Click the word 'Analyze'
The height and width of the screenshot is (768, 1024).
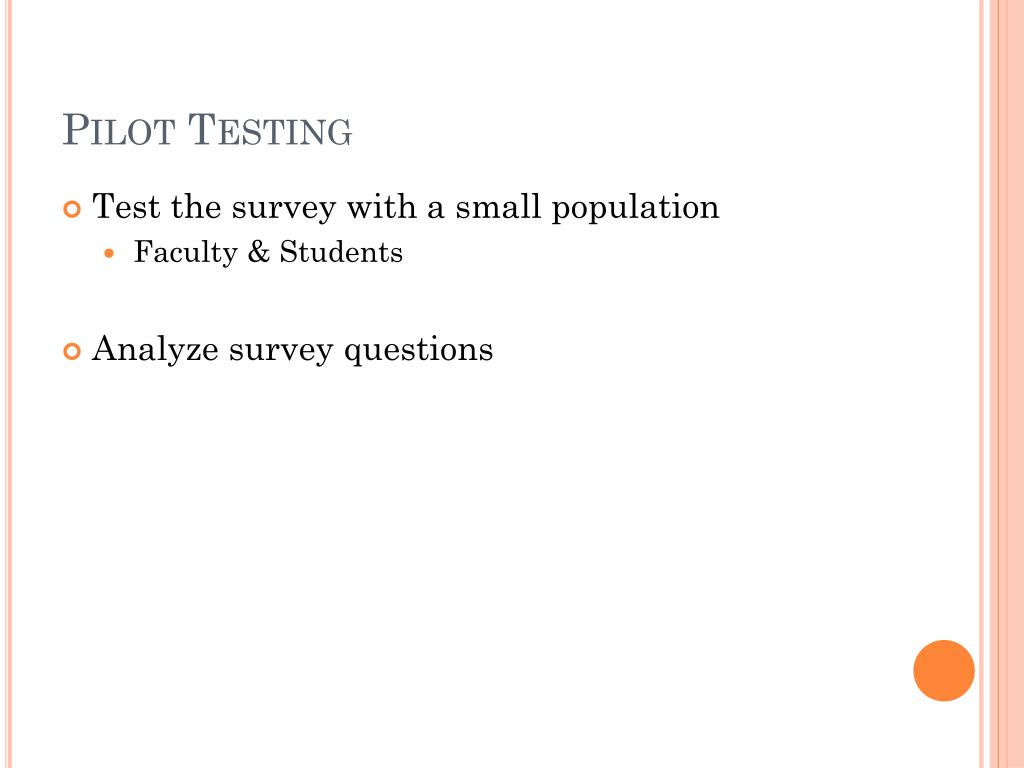pos(155,349)
